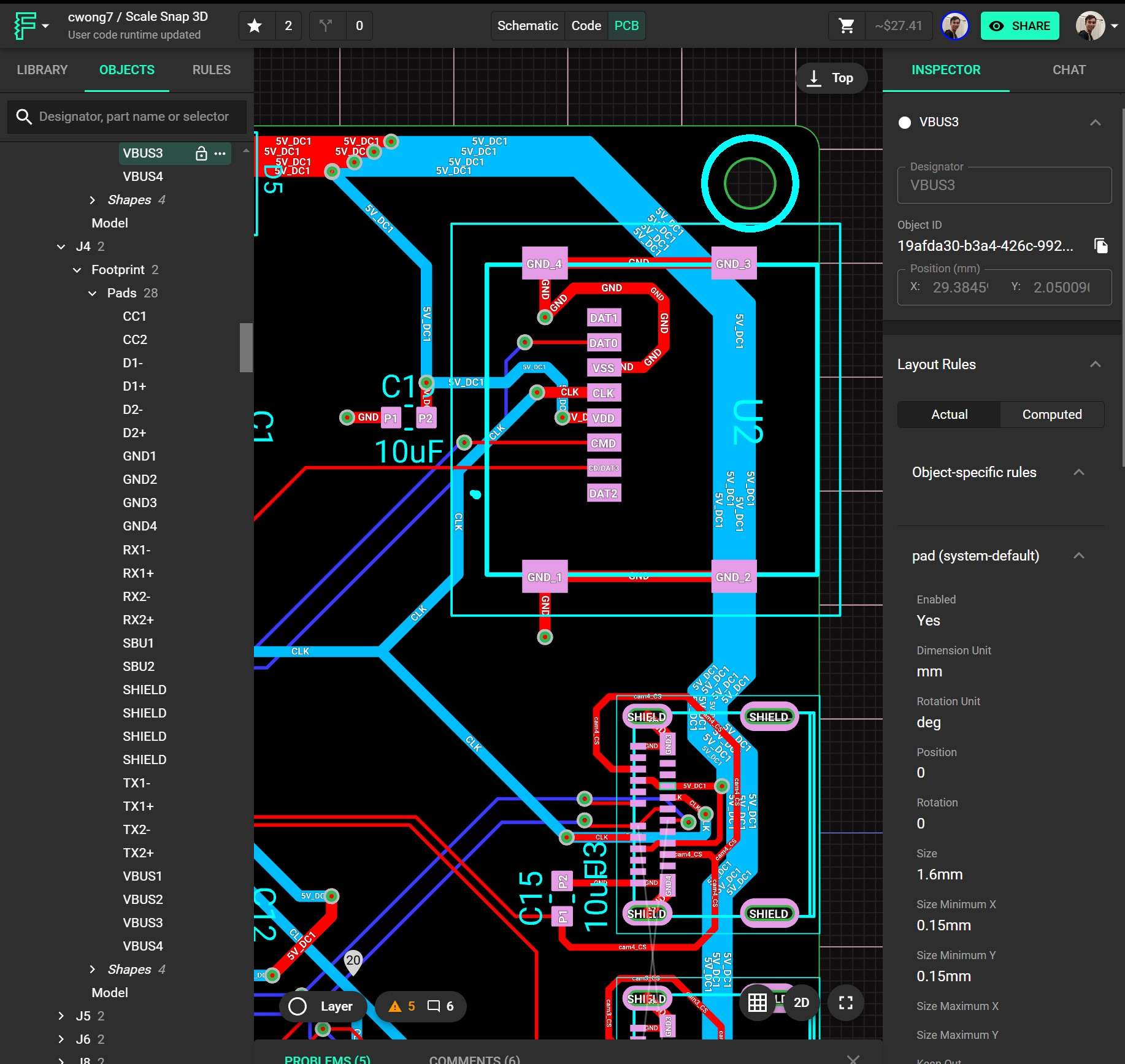
Task: Open the LIBRARY tab
Action: point(42,70)
